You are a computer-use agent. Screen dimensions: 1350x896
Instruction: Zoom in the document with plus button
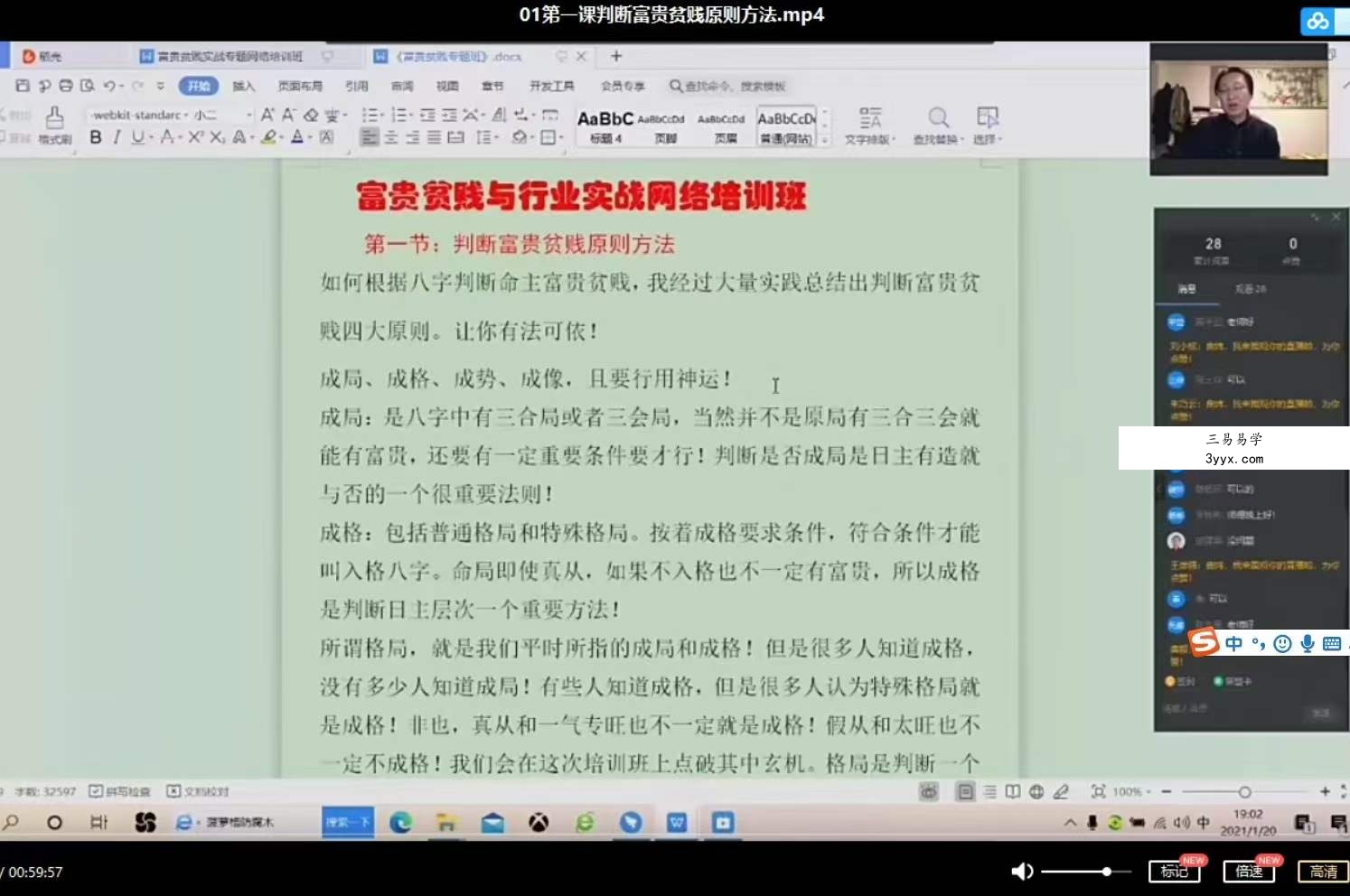tap(1325, 791)
